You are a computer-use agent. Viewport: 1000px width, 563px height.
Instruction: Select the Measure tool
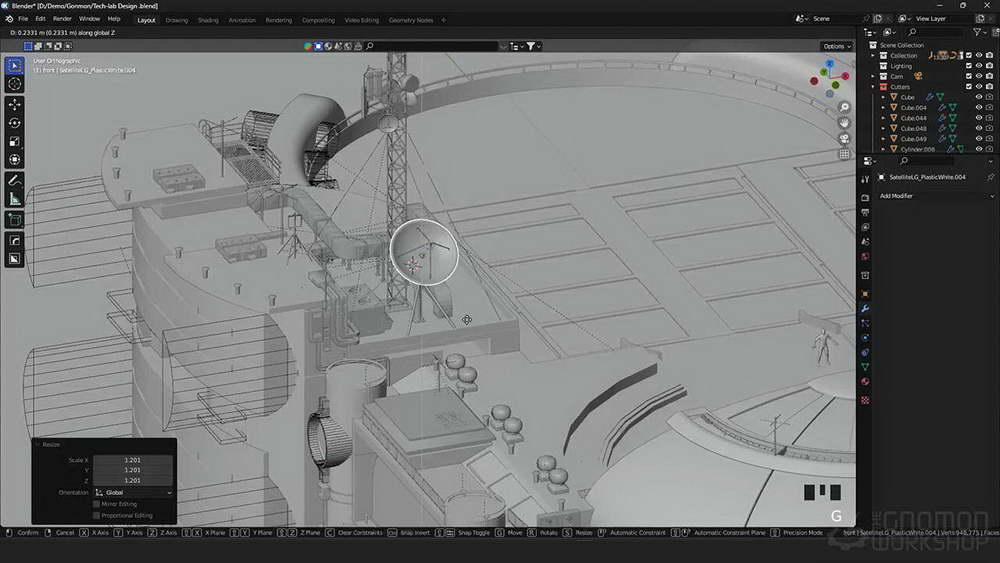point(15,200)
